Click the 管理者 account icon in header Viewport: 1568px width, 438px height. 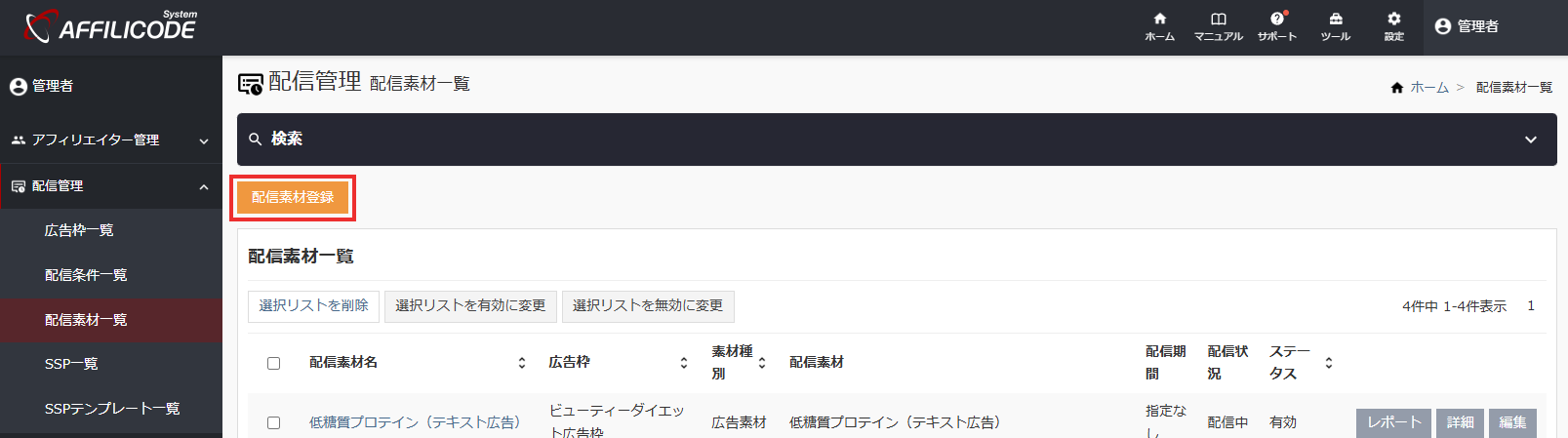click(1443, 26)
